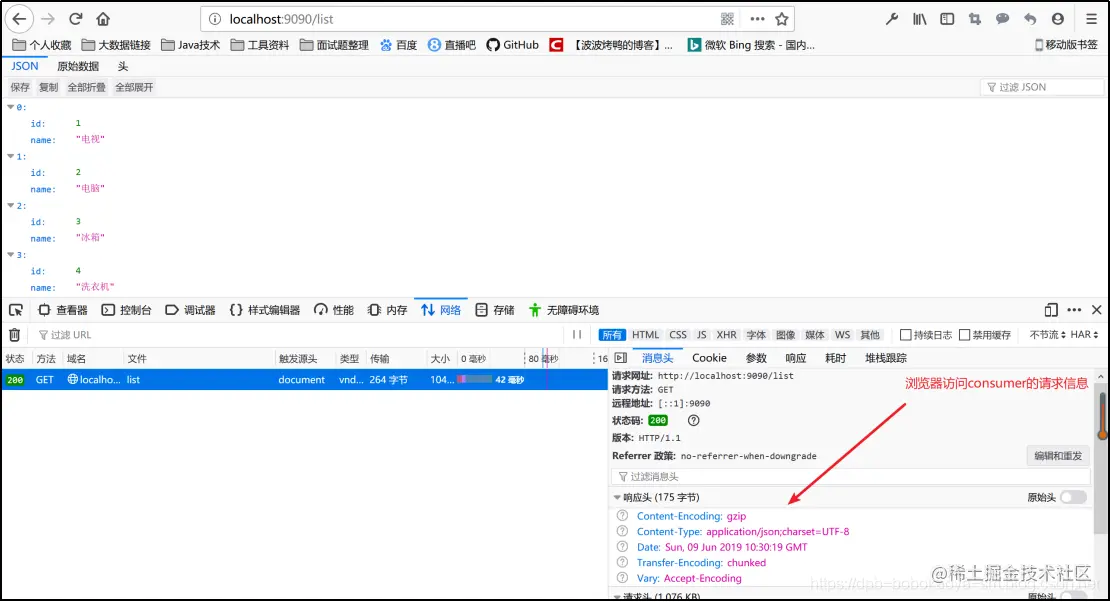Collapse JSON node 2
The height and width of the screenshot is (602, 1110).
pos(11,205)
